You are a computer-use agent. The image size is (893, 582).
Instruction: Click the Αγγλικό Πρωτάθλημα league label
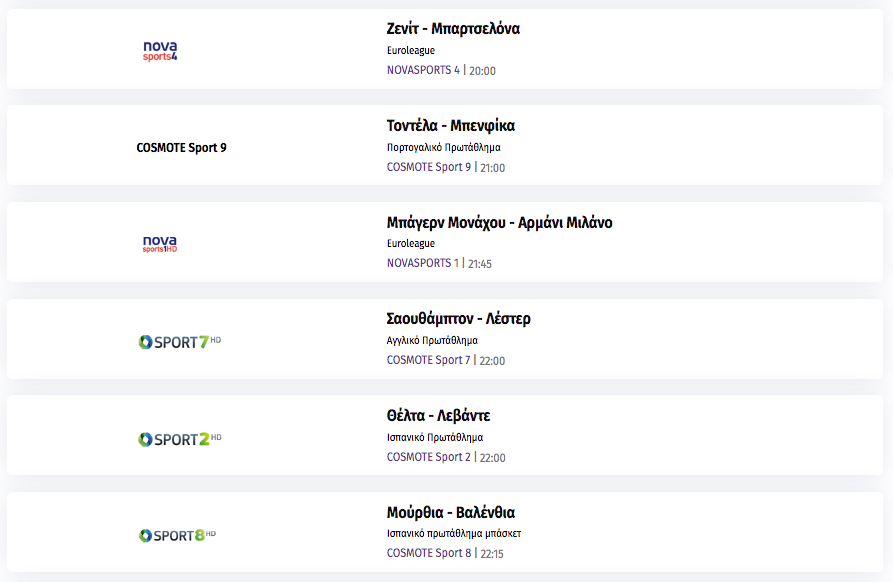click(432, 341)
